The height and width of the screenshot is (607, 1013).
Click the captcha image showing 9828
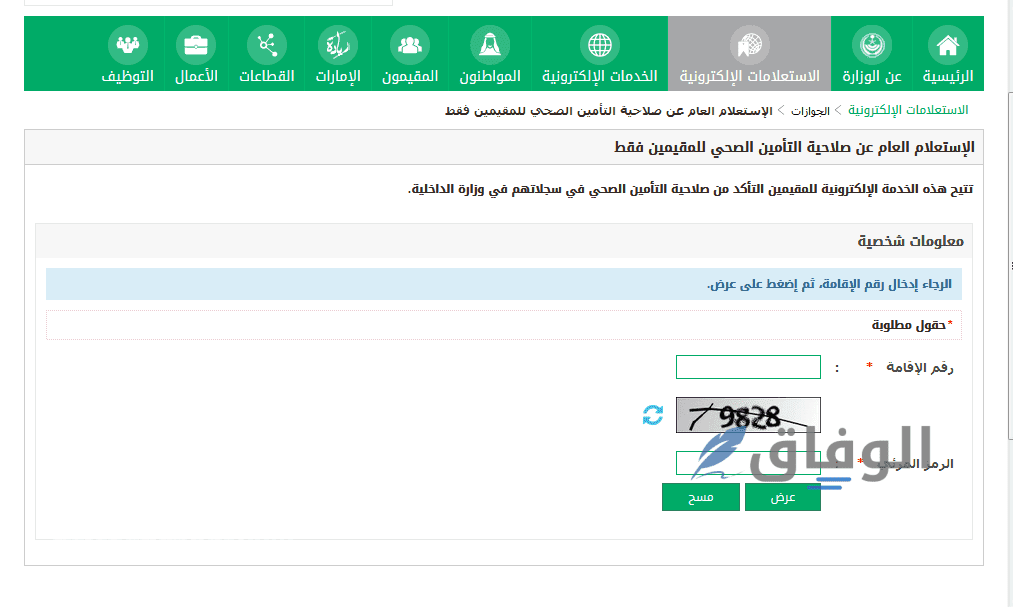(748, 415)
